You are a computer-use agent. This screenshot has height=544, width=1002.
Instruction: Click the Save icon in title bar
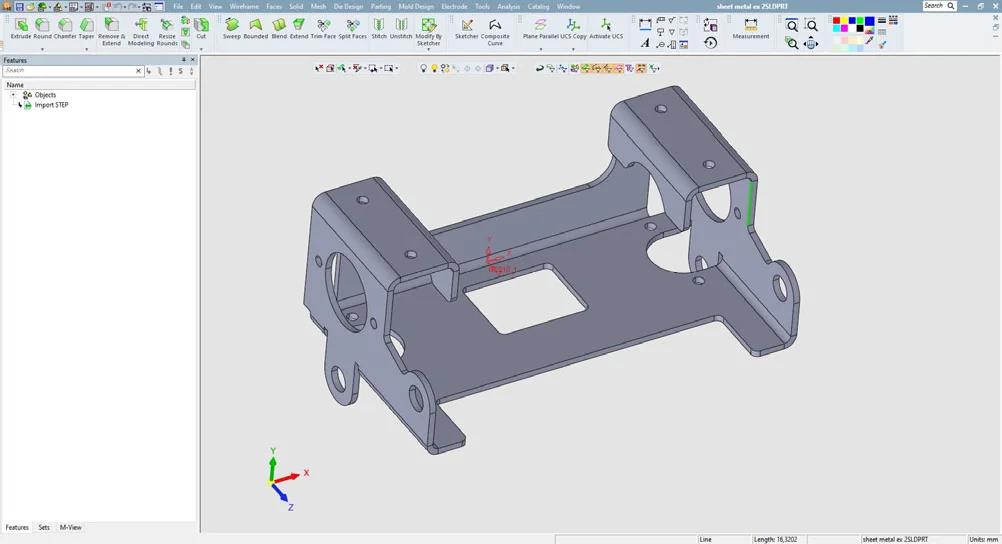point(19,6)
